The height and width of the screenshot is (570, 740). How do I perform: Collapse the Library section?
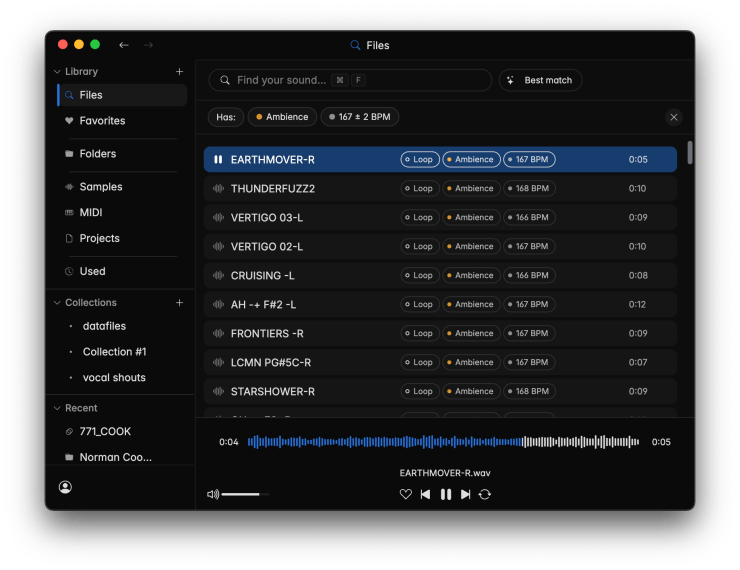(57, 72)
